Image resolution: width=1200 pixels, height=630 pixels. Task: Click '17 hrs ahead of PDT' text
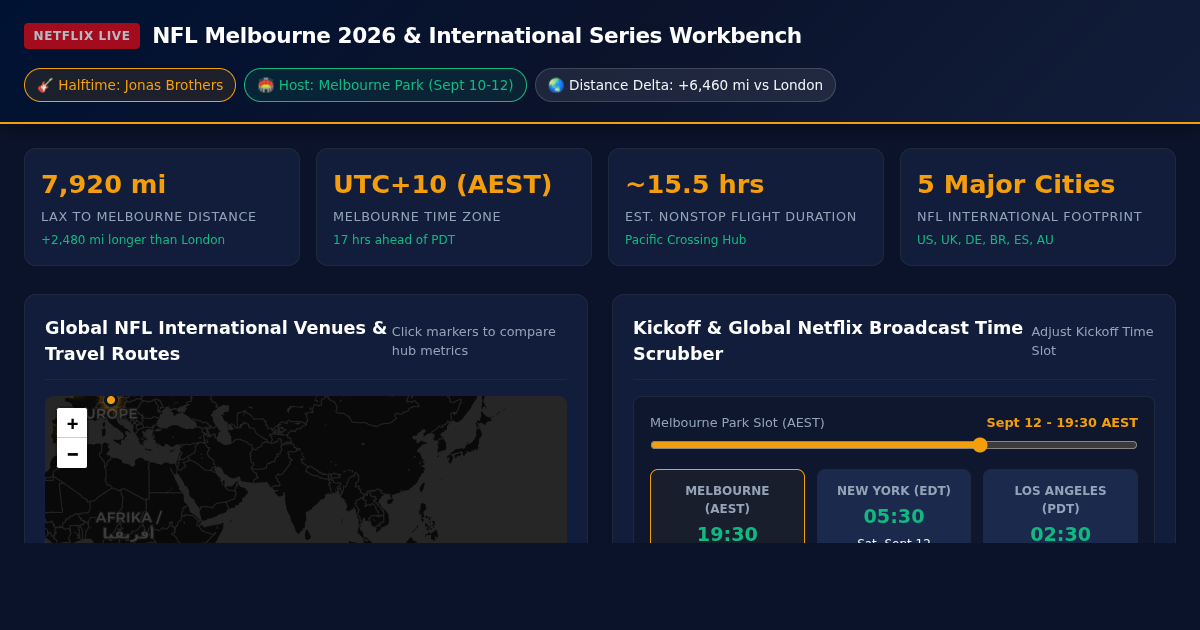pos(394,240)
